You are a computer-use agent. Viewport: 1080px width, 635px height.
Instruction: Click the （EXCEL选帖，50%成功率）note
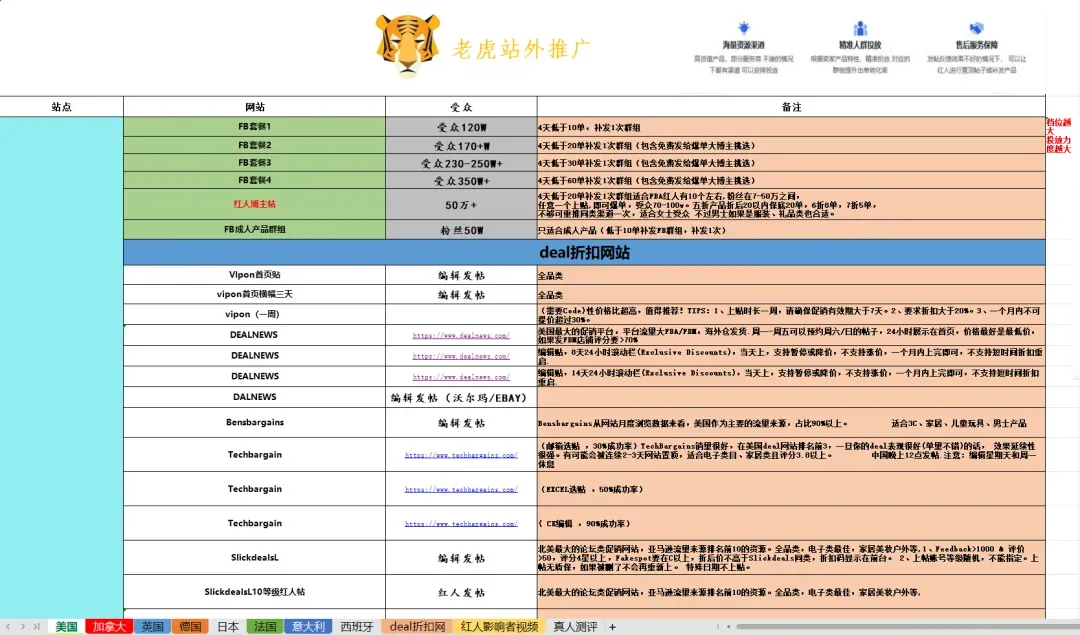click(791, 489)
